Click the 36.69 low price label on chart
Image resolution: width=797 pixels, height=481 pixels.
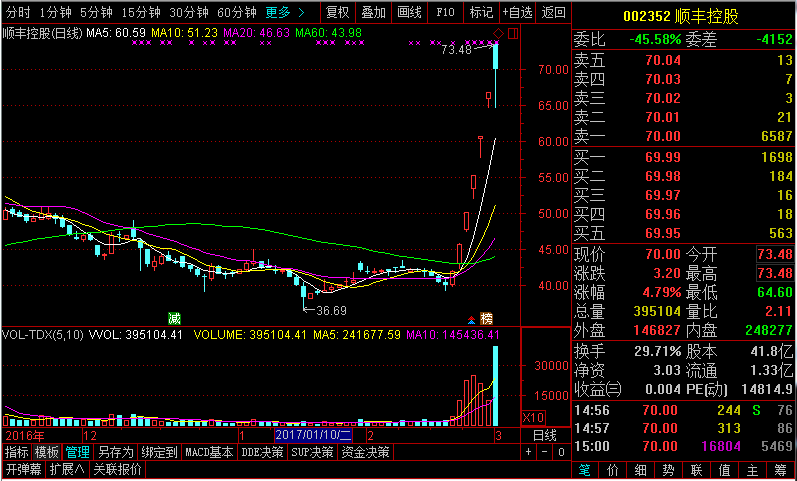tap(331, 310)
